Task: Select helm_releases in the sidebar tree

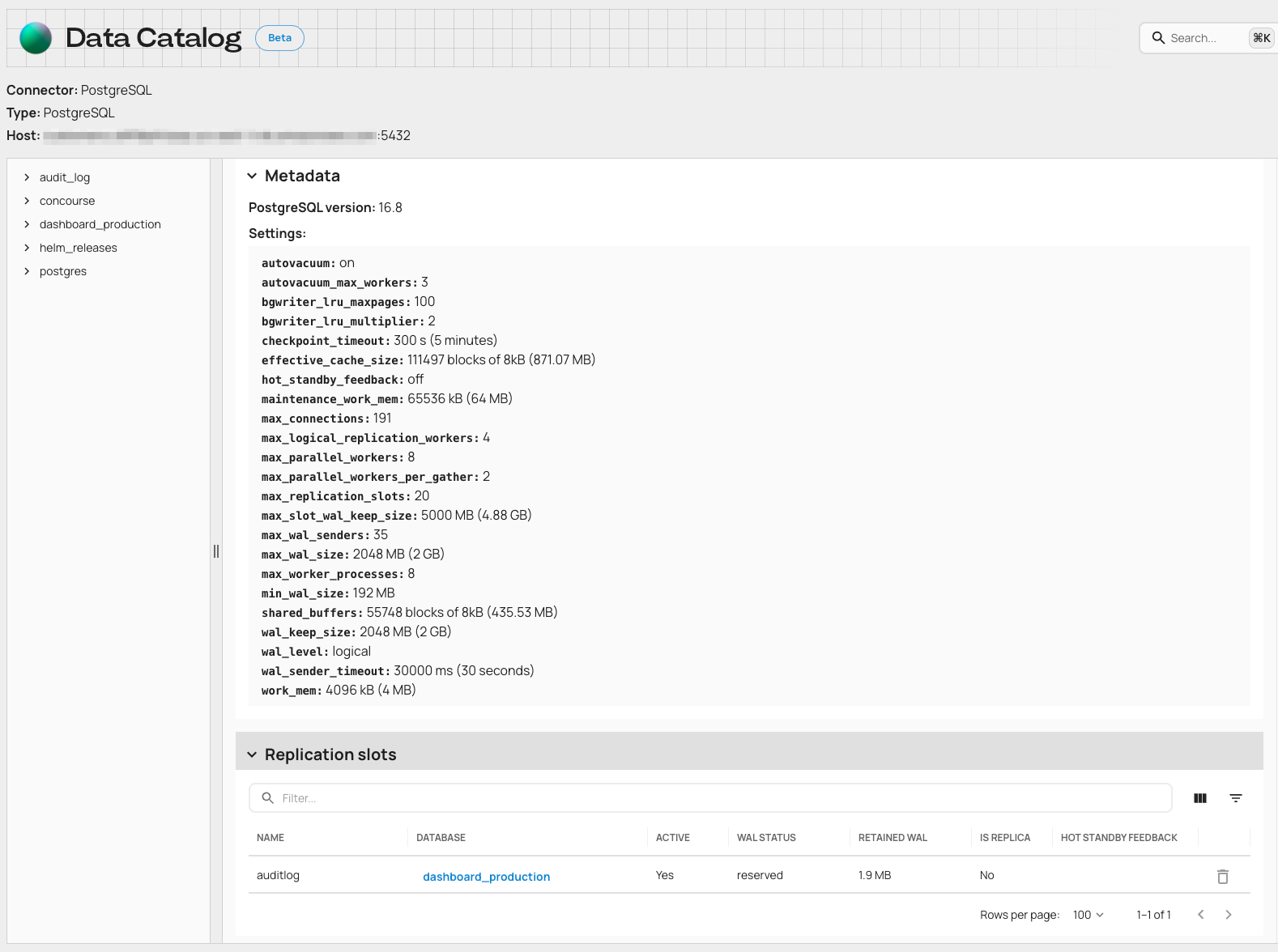Action: pyautogui.click(x=79, y=248)
